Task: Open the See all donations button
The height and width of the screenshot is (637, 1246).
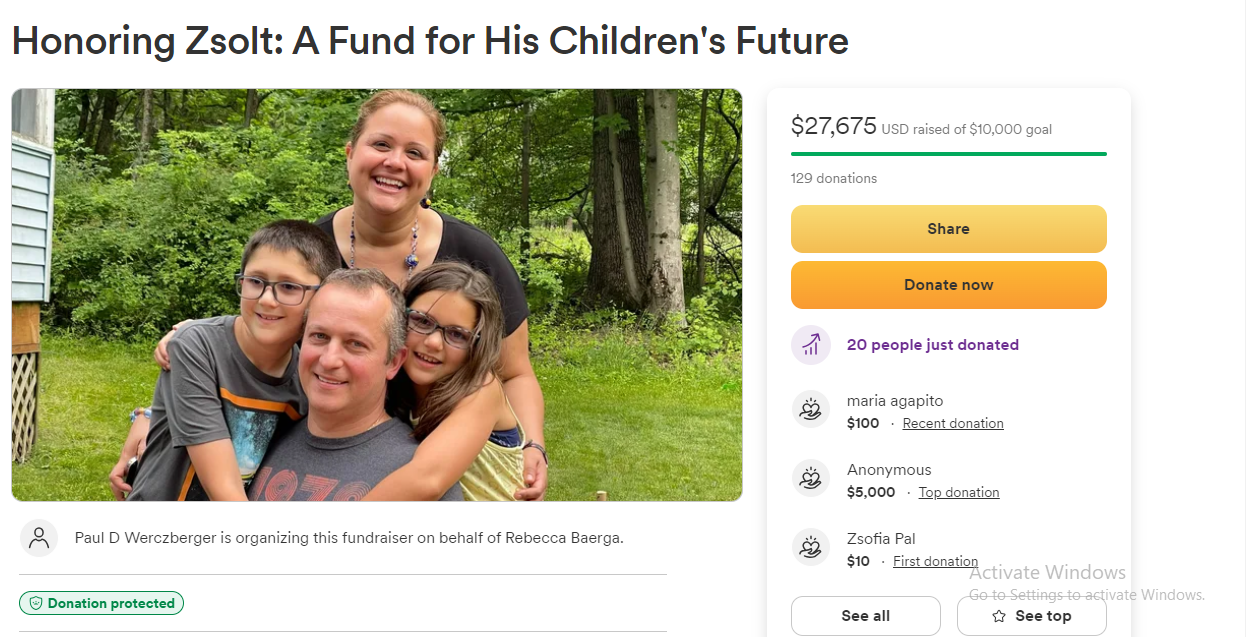Action: tap(866, 616)
